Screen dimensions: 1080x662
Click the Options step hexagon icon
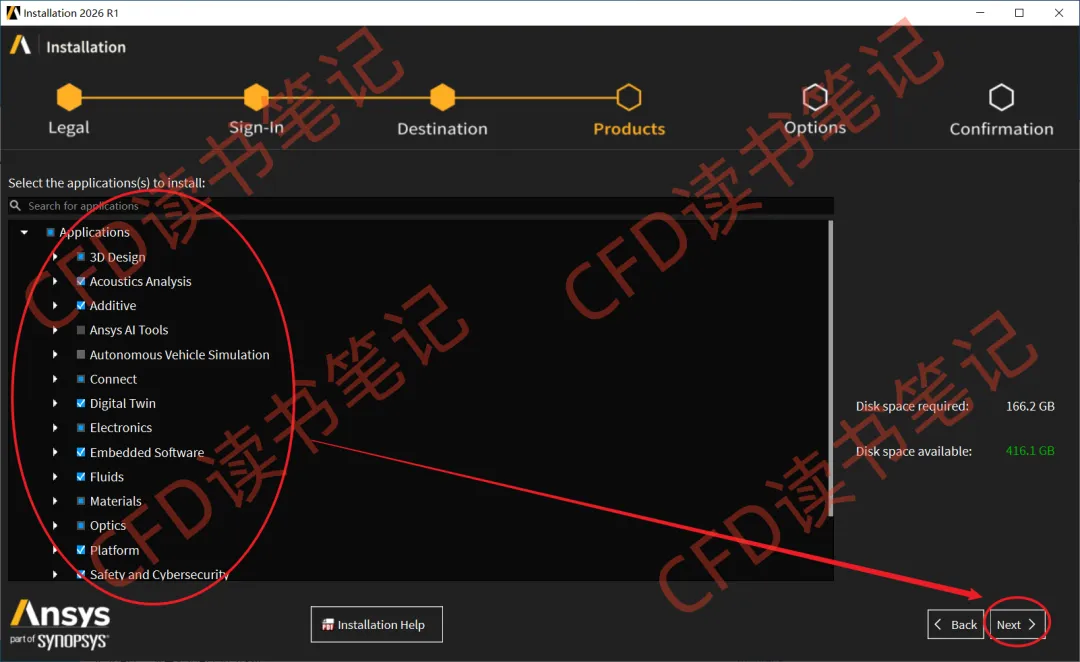(815, 97)
